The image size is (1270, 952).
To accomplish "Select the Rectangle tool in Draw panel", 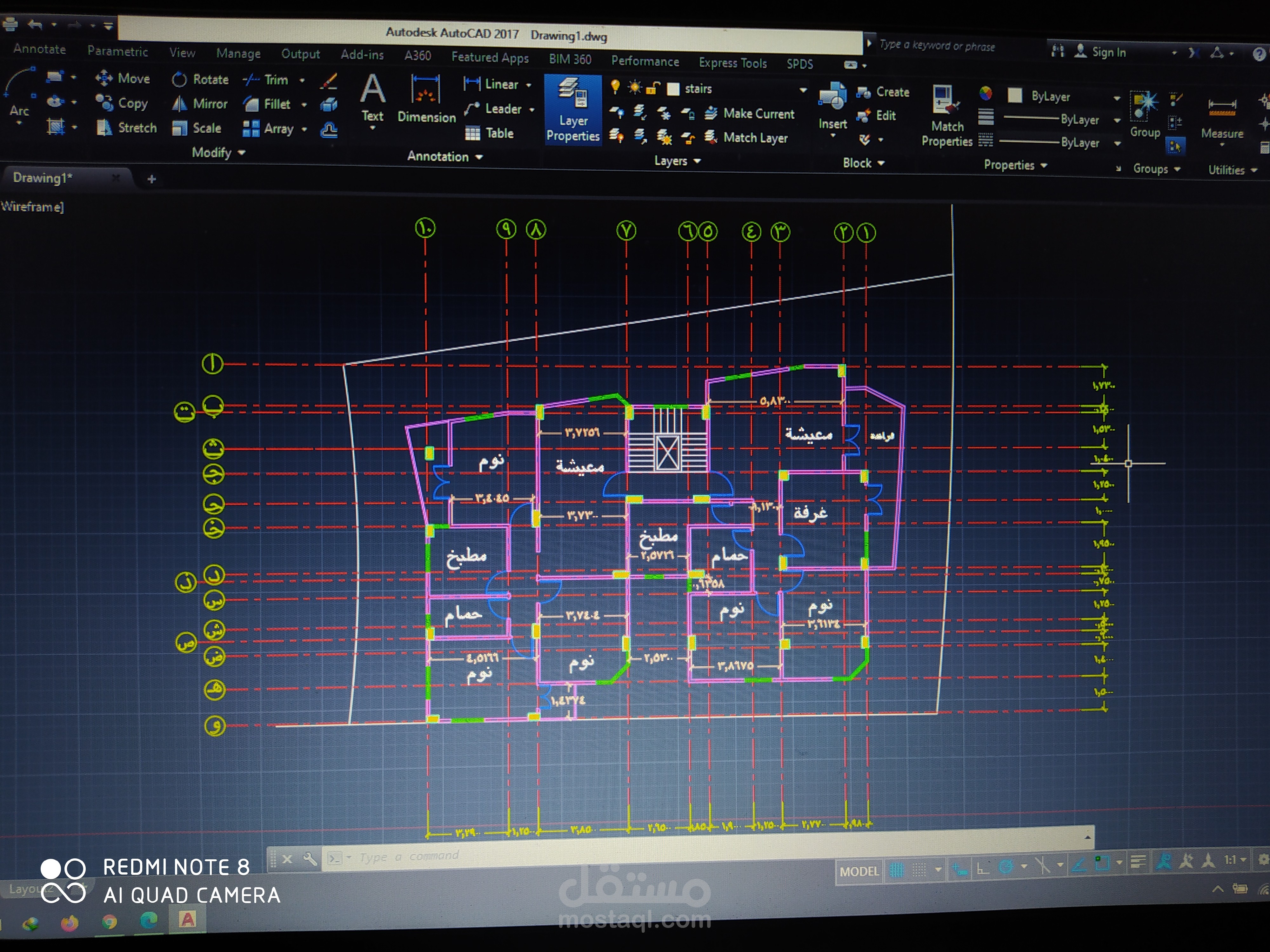I will coord(55,76).
